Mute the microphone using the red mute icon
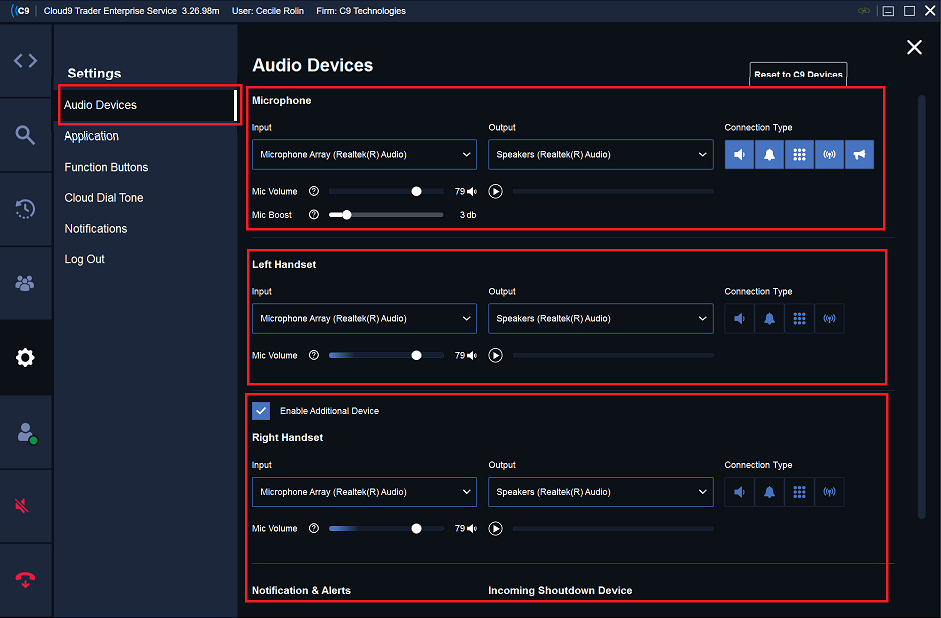The width and height of the screenshot is (941, 618). pyautogui.click(x=25, y=505)
